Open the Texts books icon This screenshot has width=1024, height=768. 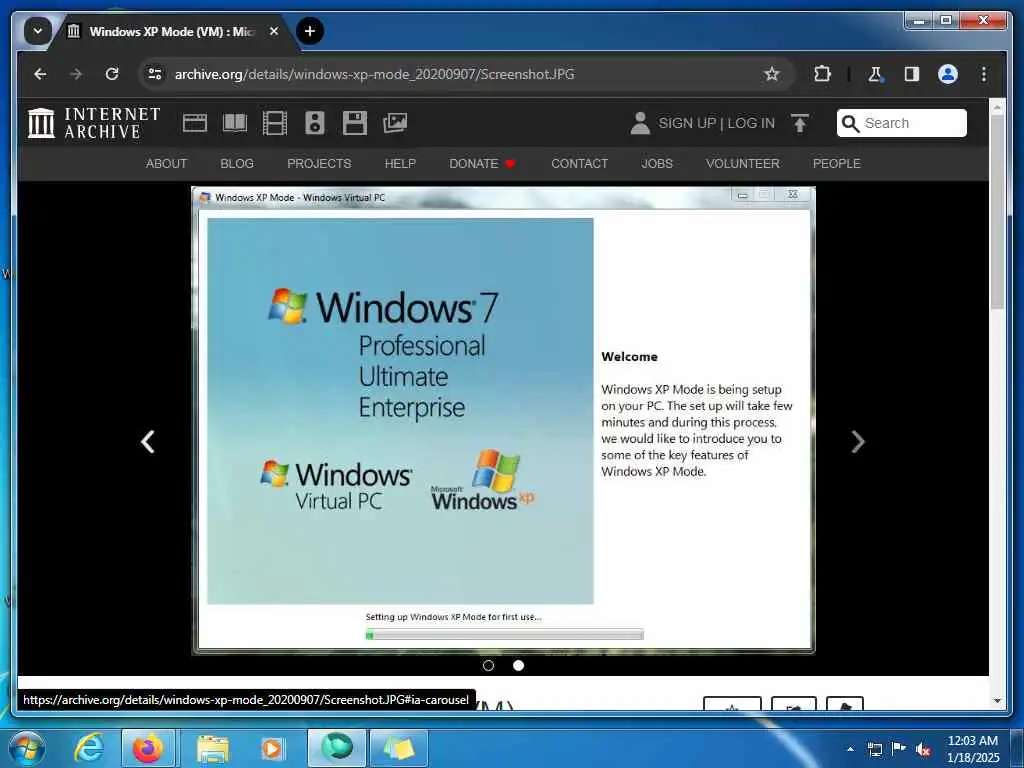point(235,123)
